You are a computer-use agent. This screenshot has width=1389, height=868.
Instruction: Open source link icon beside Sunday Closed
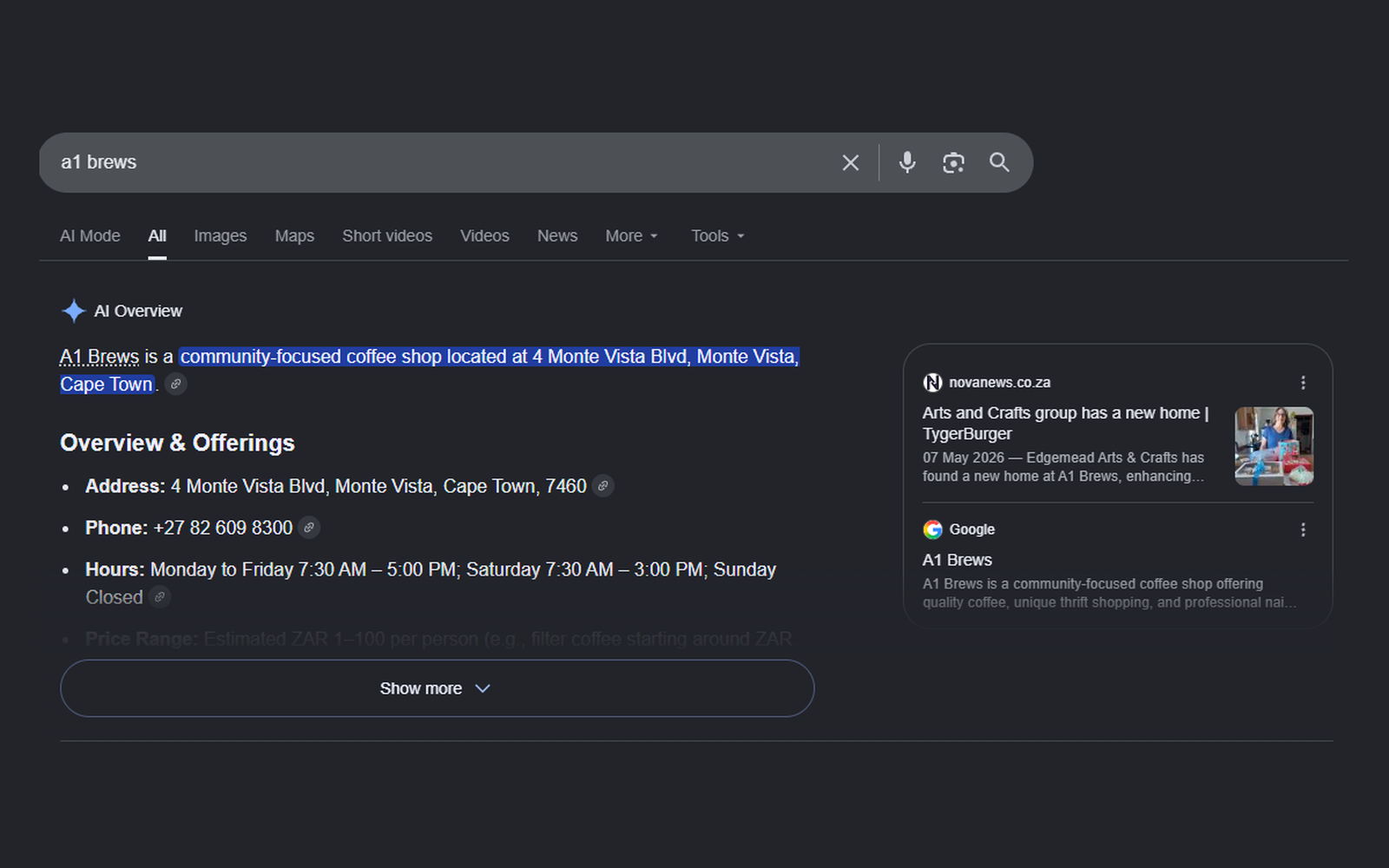(160, 597)
